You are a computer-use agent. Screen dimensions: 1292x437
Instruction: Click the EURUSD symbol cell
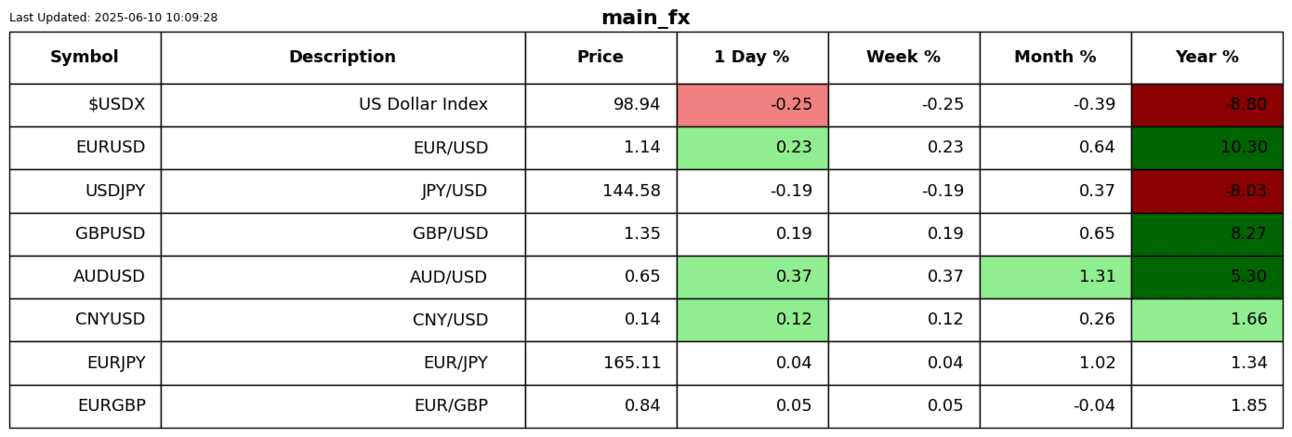(110, 148)
